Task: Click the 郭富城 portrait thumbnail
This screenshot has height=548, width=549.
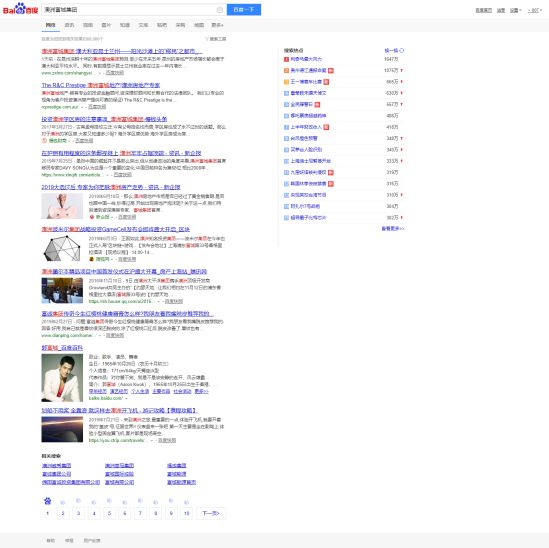Action: [x=62, y=377]
